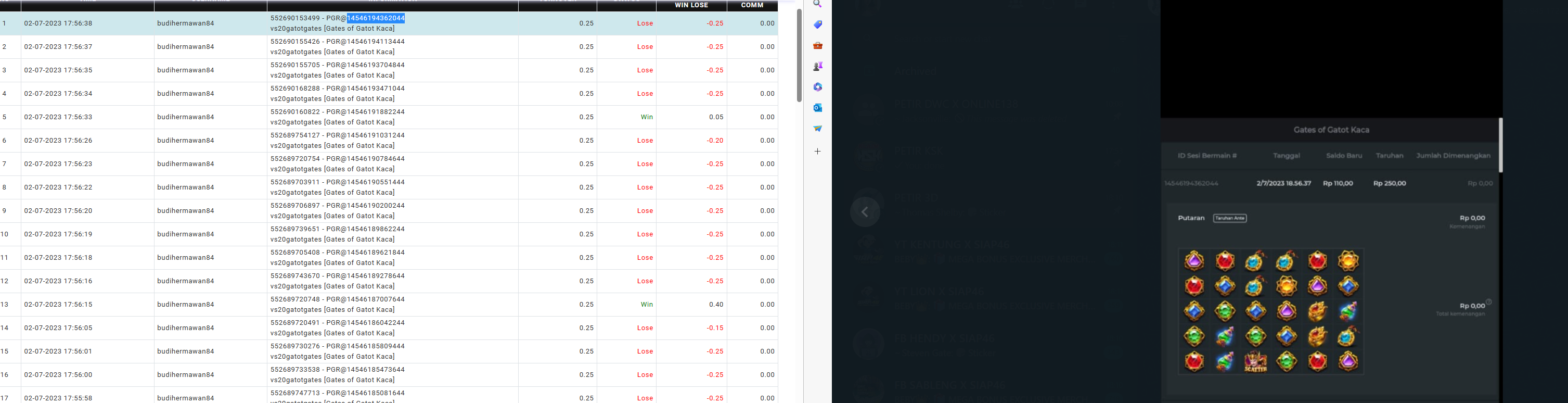
Task: Click the WIN LOSE column header
Action: click(691, 5)
